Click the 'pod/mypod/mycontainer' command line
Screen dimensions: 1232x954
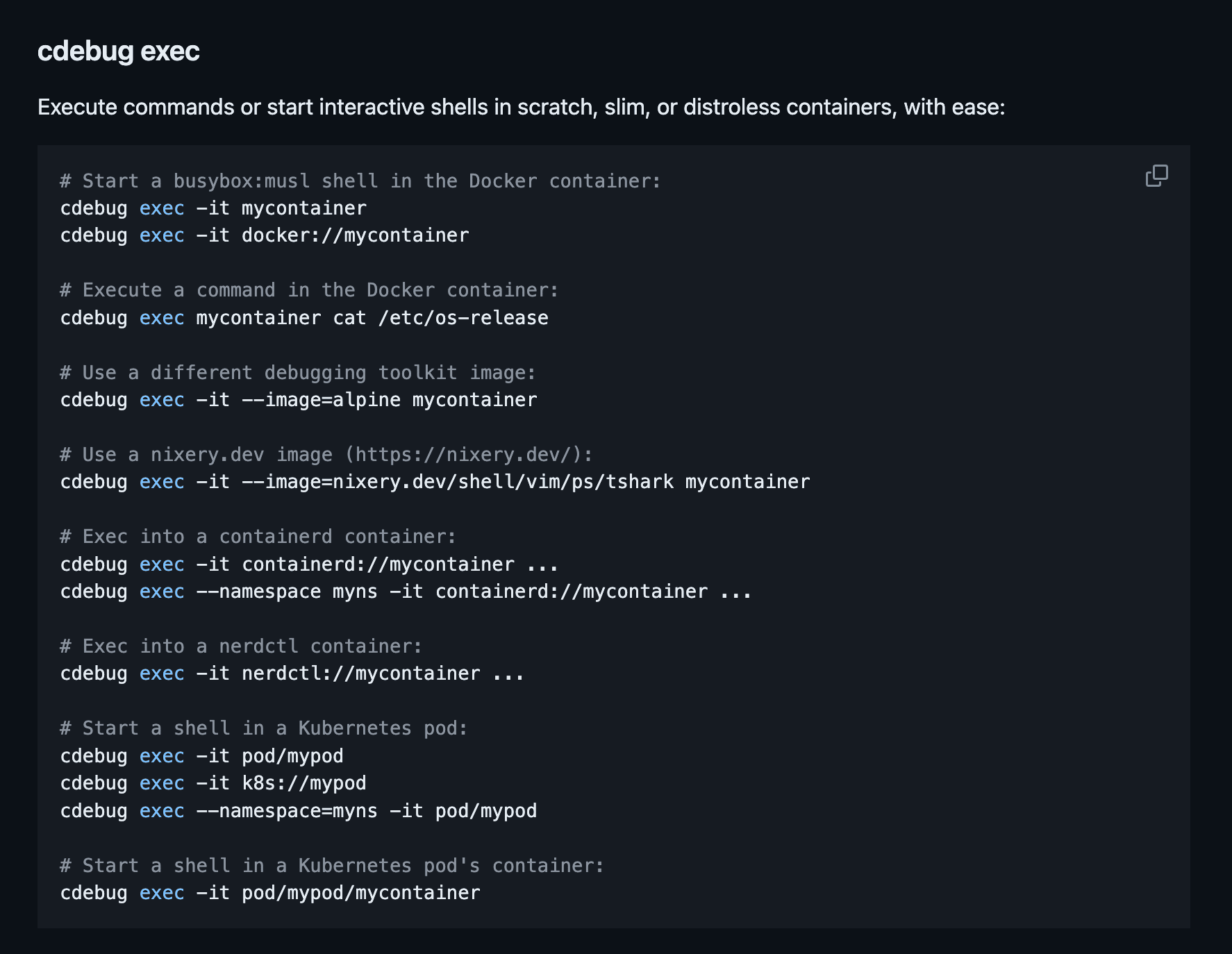click(270, 893)
